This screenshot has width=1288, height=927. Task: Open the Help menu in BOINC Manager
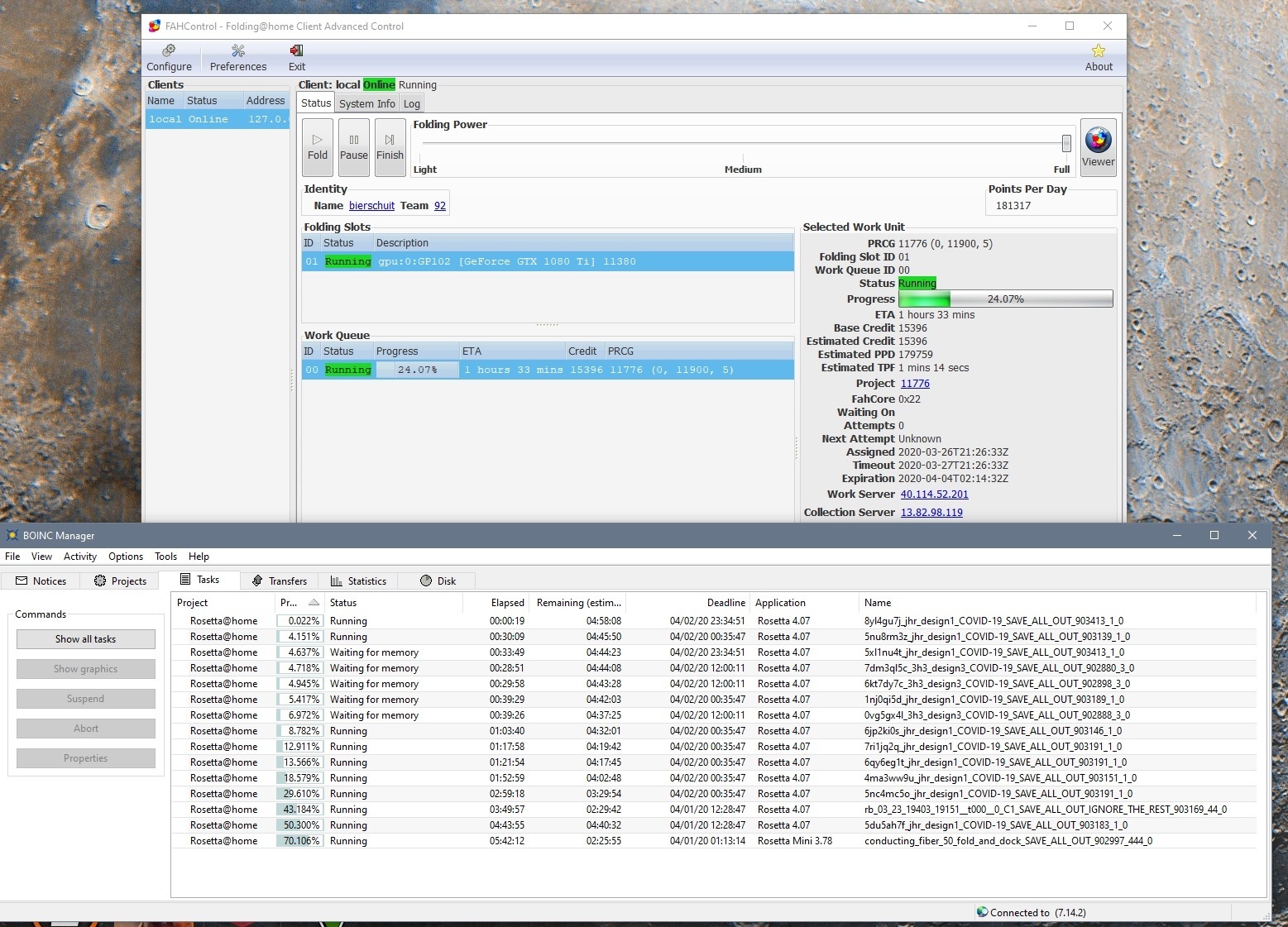point(199,557)
